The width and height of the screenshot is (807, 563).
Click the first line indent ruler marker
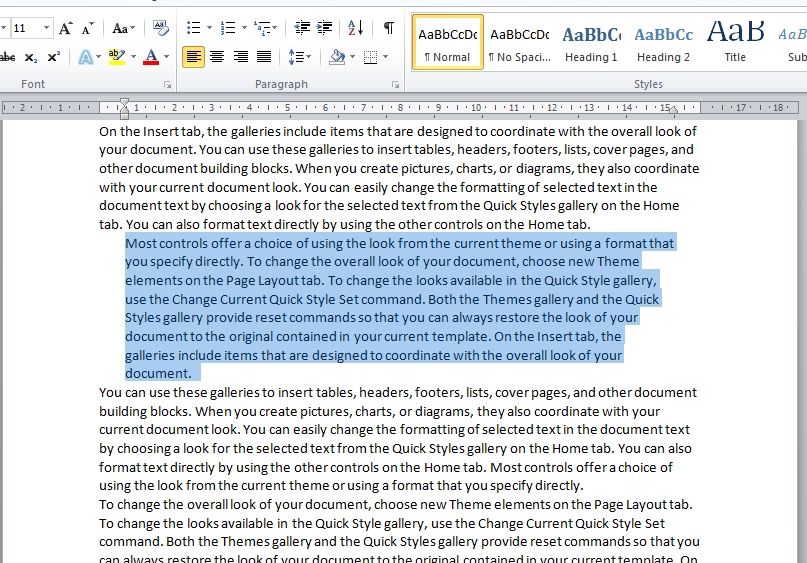124,102
